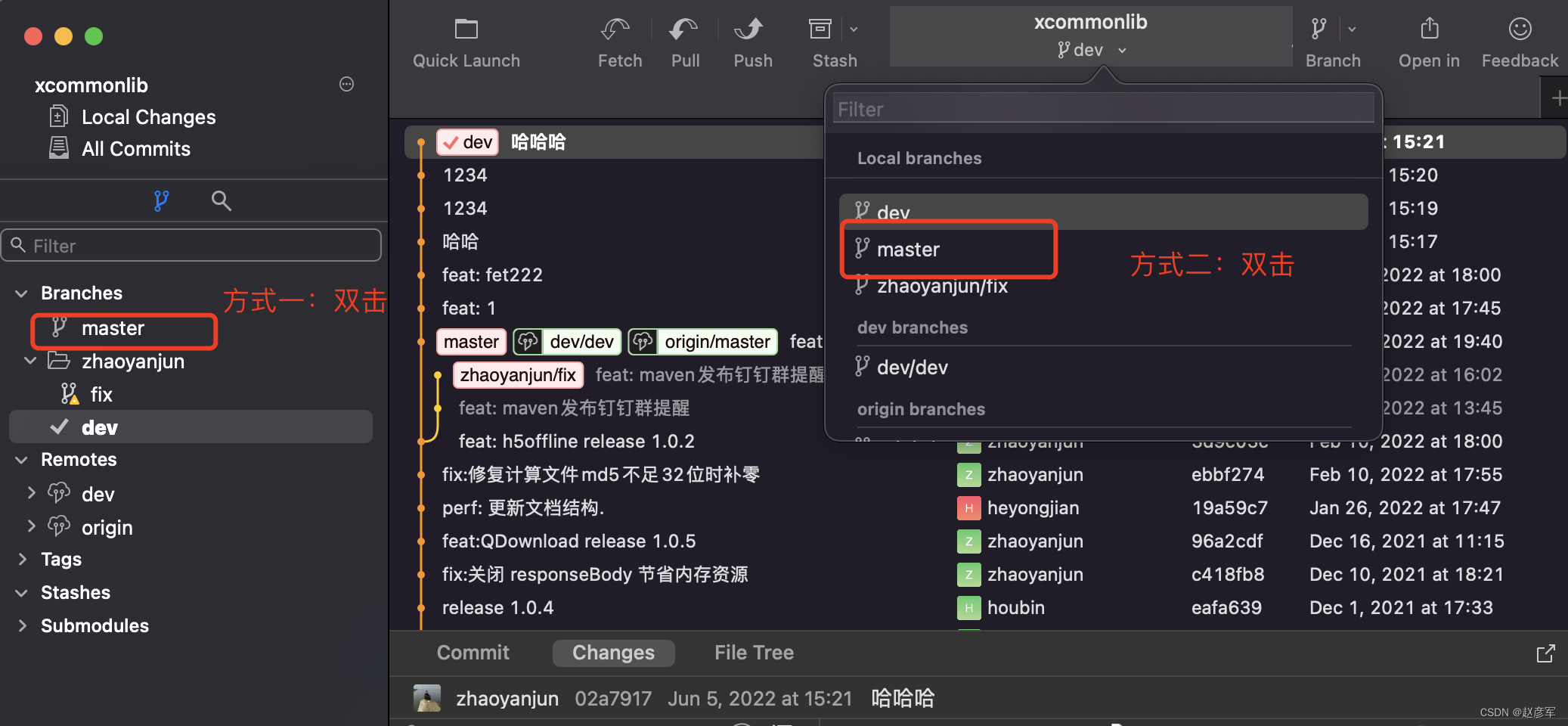Screen dimensions: 1568x726
Task: Switch to the search view magnifier icon
Action: tap(221, 200)
